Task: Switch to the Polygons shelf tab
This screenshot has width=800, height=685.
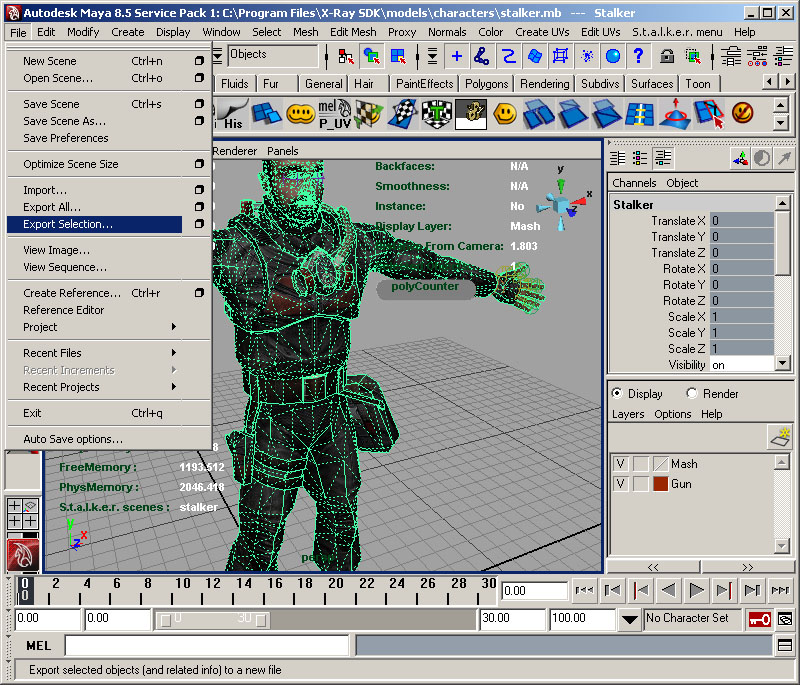Action: 487,84
